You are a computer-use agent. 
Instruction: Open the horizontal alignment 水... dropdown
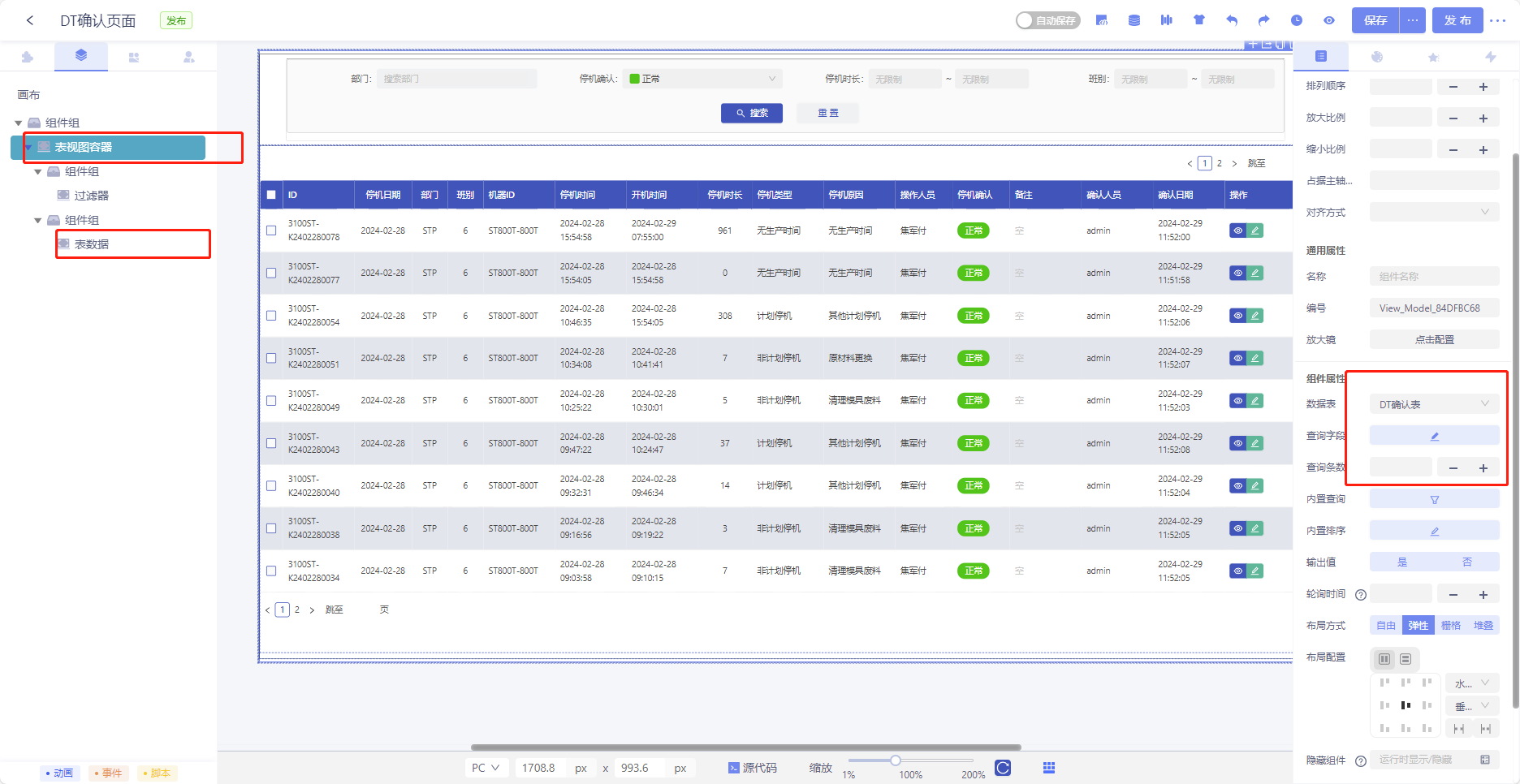point(1472,683)
